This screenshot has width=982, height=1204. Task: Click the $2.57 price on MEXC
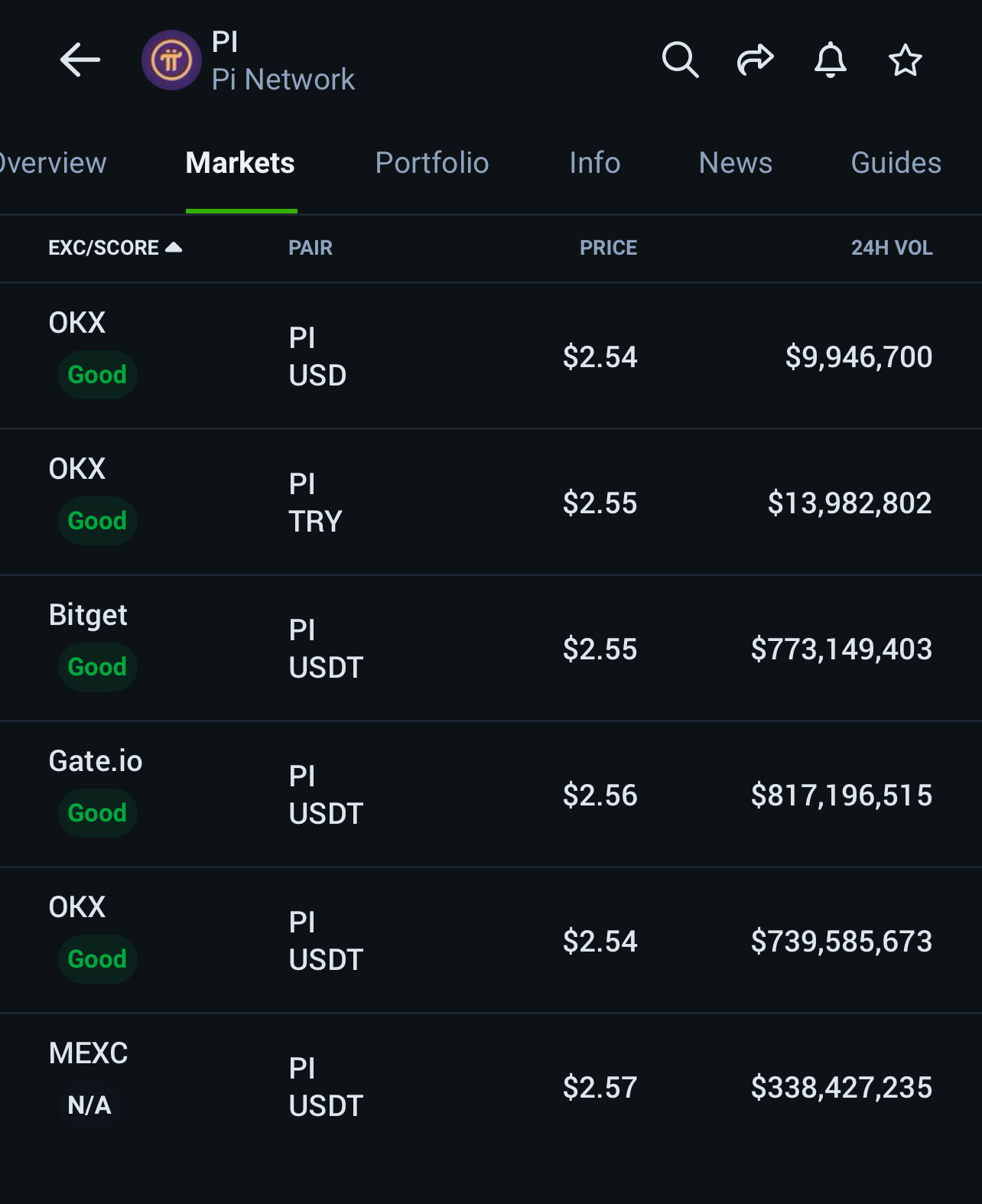click(x=600, y=1087)
